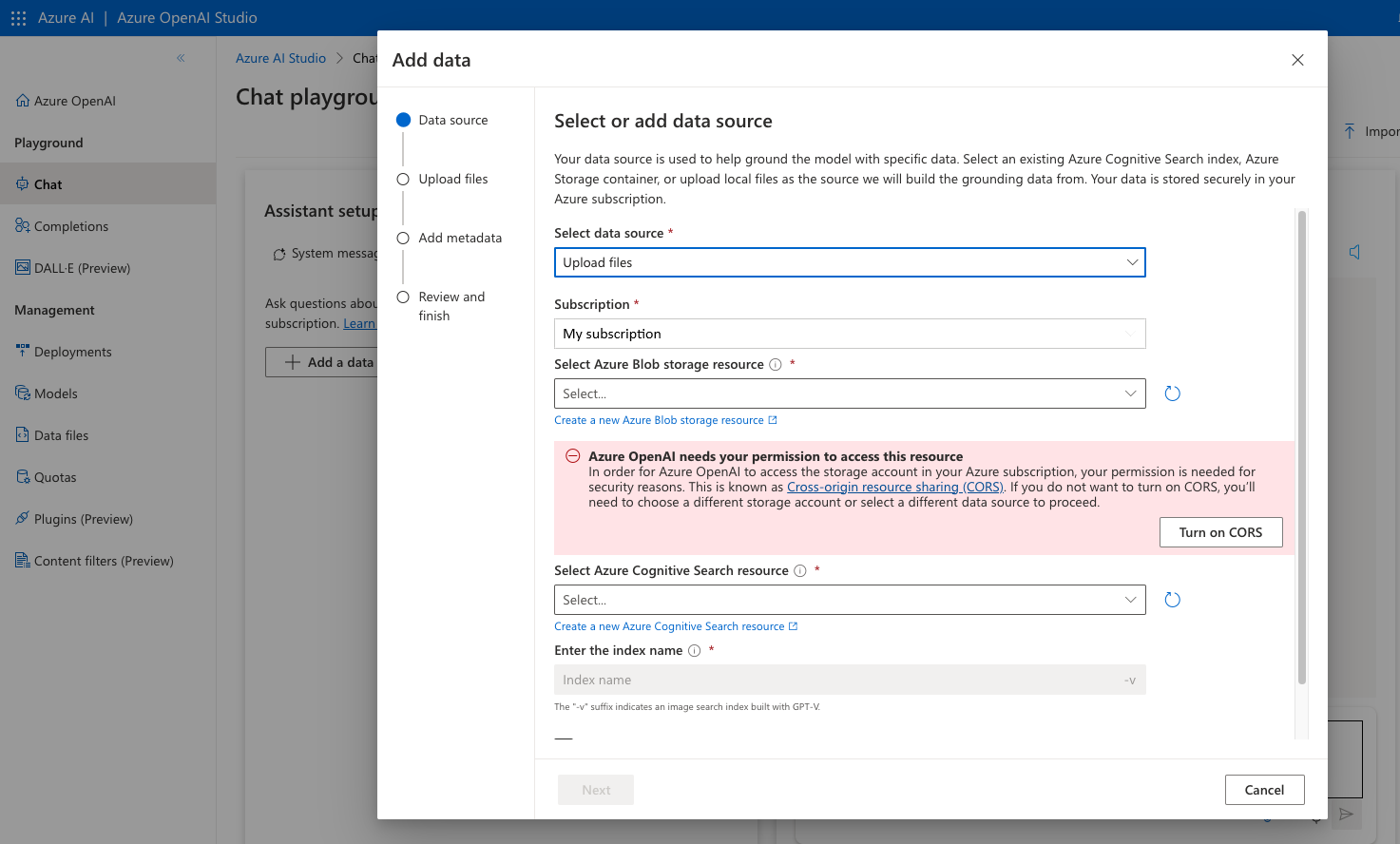Click the Azure AI Studio breadcrumb link
The height and width of the screenshot is (844, 1400).
coord(280,58)
